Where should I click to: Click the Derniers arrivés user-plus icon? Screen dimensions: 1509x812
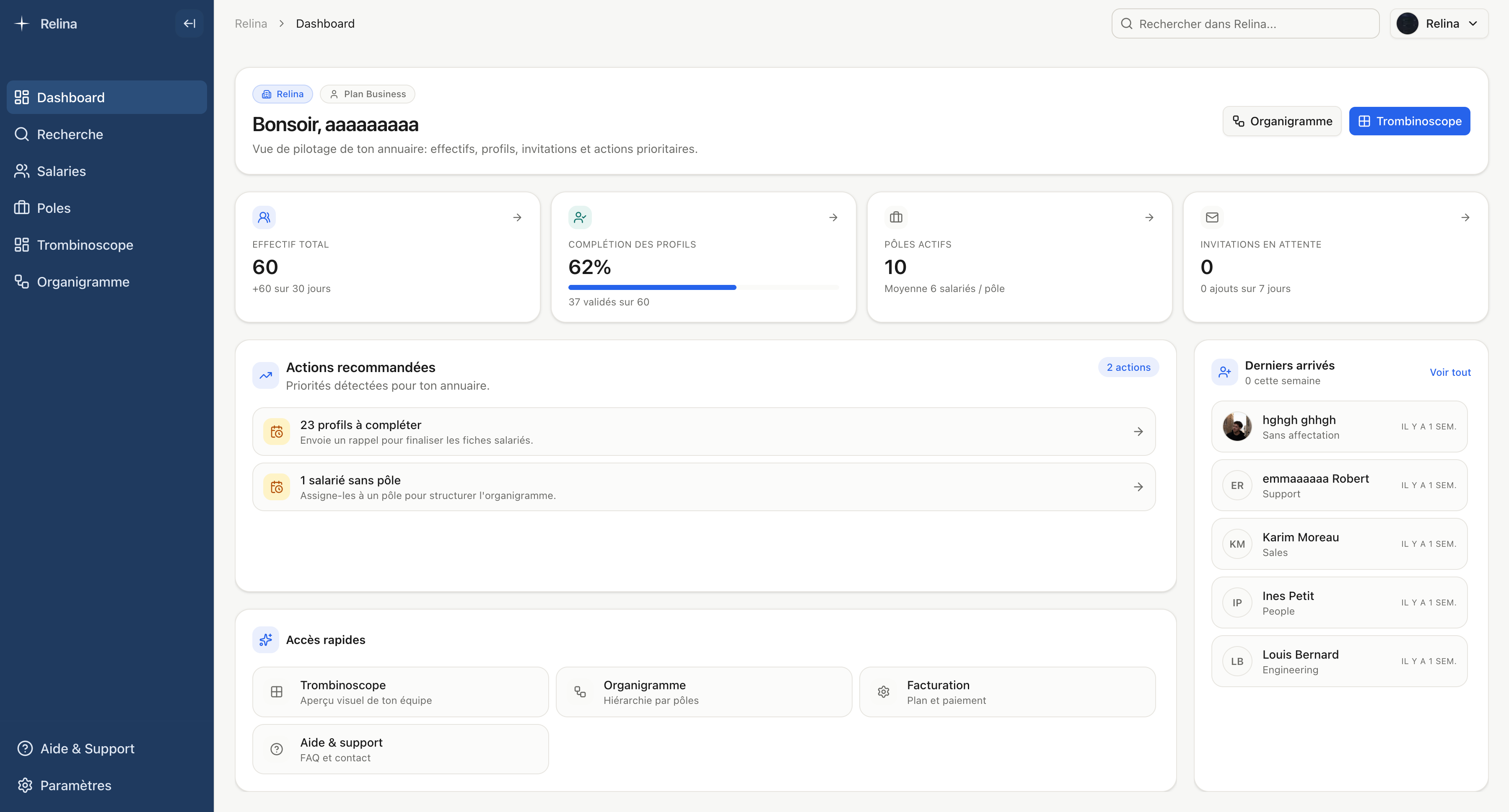[1225, 372]
